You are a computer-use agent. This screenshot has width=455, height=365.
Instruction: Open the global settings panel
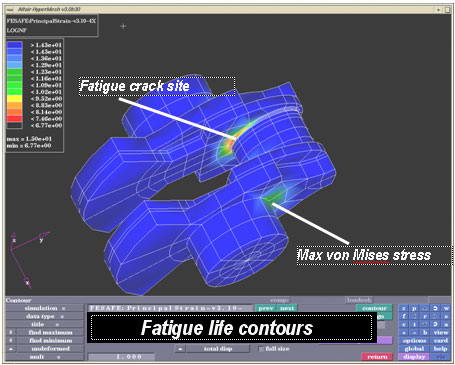pos(414,349)
